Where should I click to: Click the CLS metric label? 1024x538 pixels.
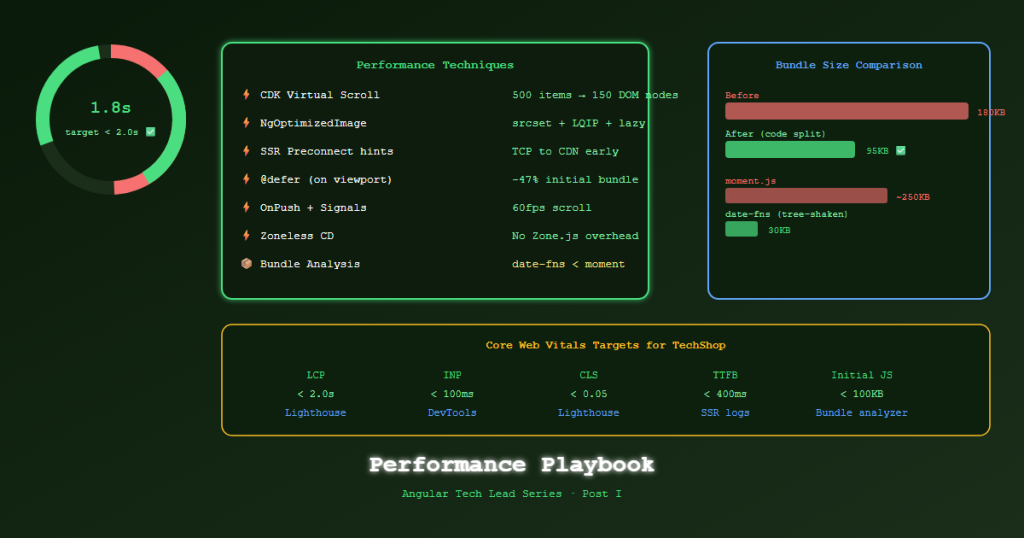[588, 375]
